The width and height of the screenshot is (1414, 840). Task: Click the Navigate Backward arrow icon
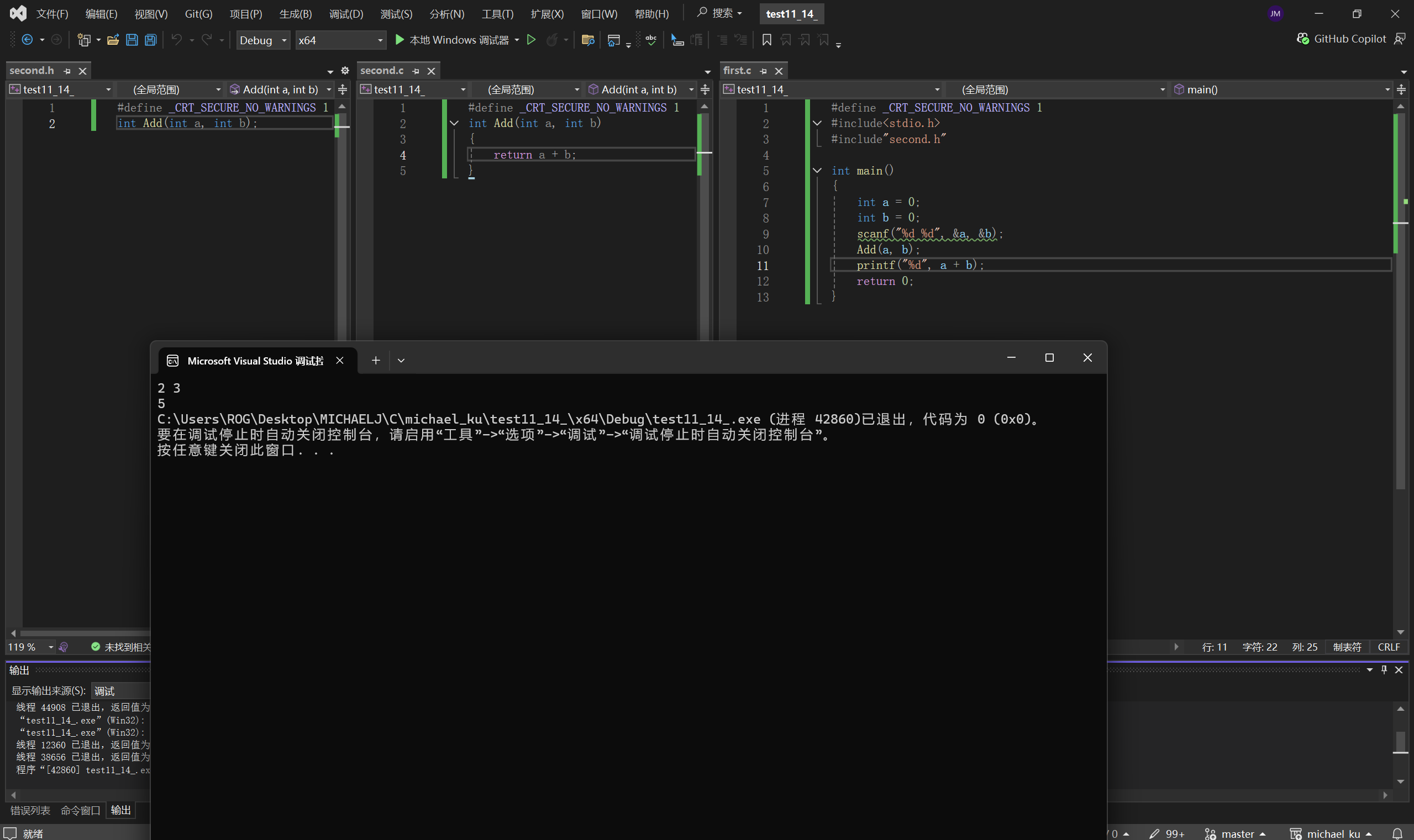[x=27, y=40]
